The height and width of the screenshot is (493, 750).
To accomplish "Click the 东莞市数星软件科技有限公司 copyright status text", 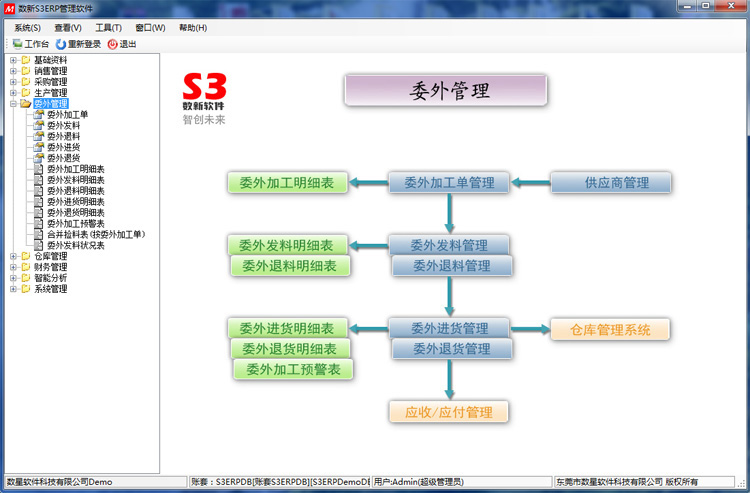I will (644, 482).
